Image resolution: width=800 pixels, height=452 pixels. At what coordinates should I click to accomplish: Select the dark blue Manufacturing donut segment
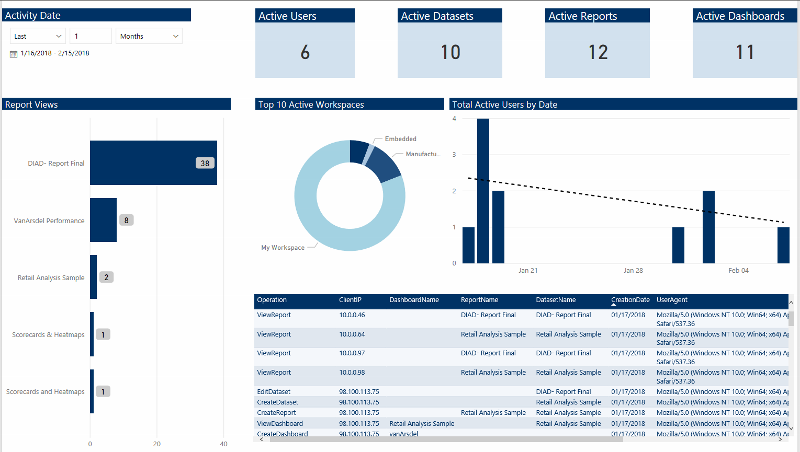click(x=383, y=166)
